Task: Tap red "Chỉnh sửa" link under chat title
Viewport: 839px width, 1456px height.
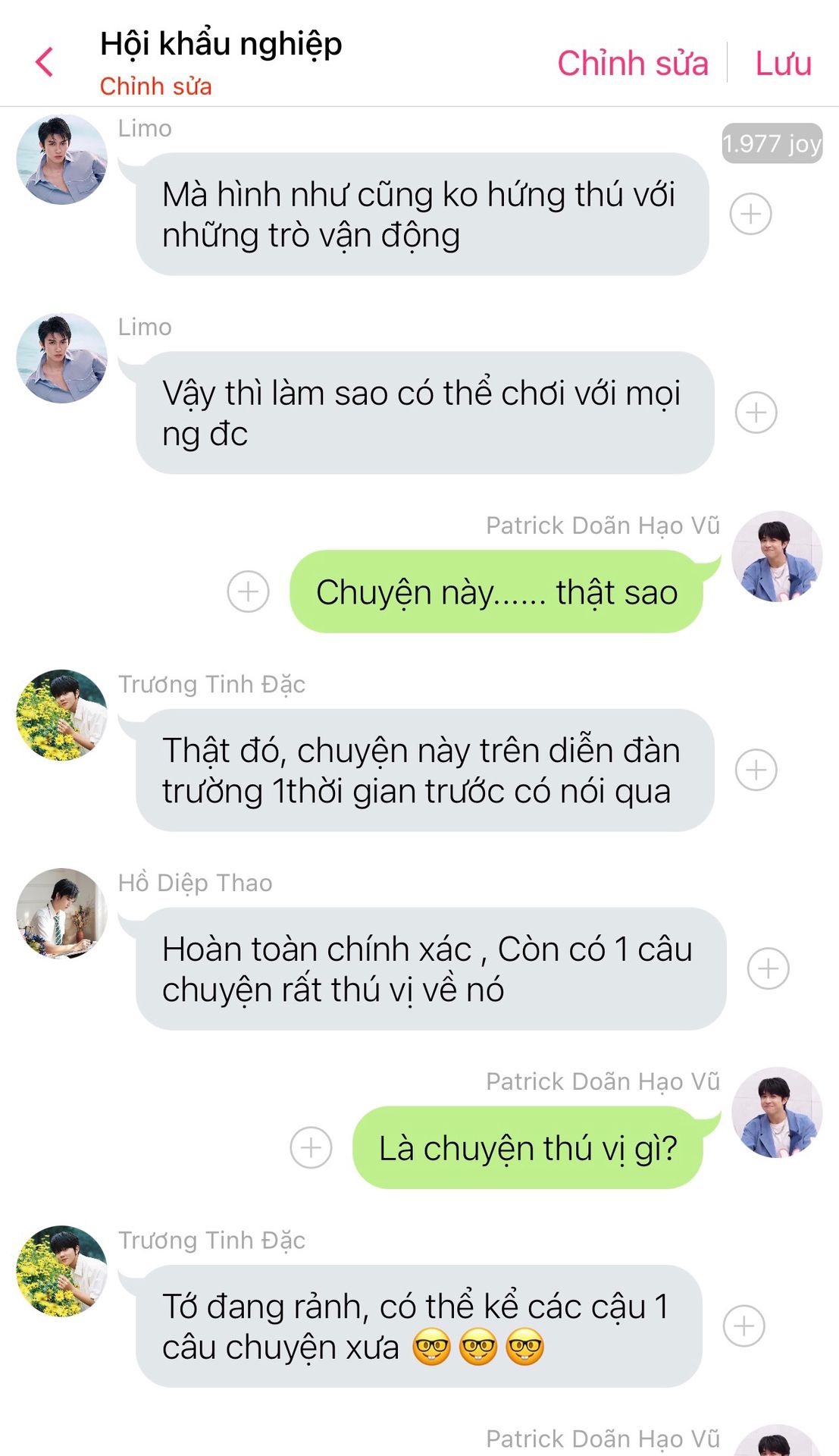Action: tap(155, 86)
